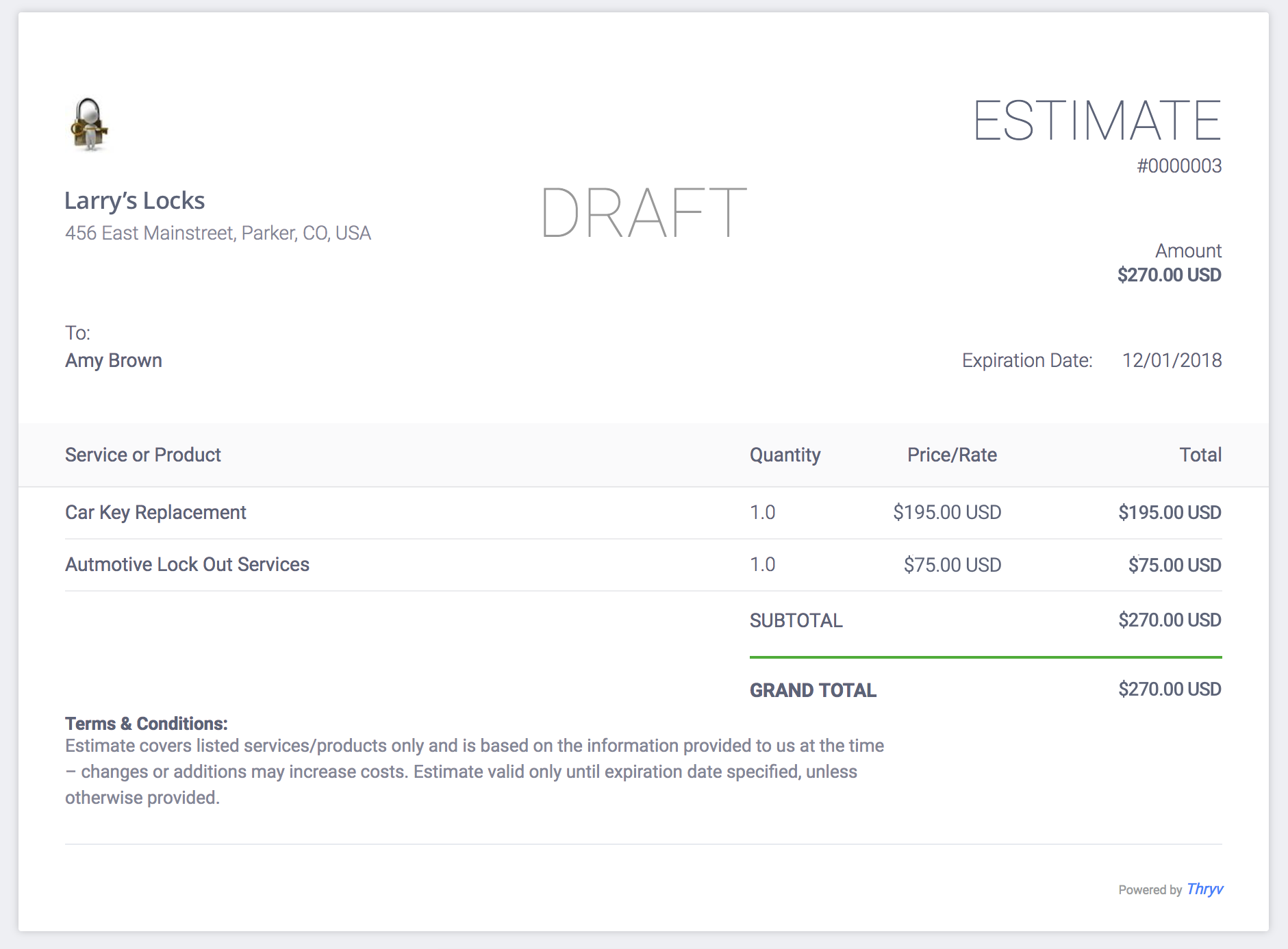This screenshot has height=949, width=1288.
Task: Click the header amount '$270.00 USD' under Amount
Action: click(x=1170, y=275)
